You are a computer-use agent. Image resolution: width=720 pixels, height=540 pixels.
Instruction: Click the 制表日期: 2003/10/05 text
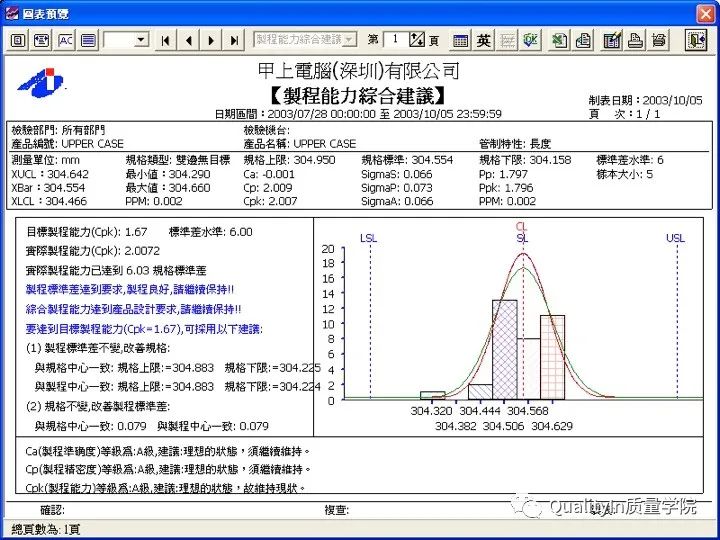click(x=645, y=100)
